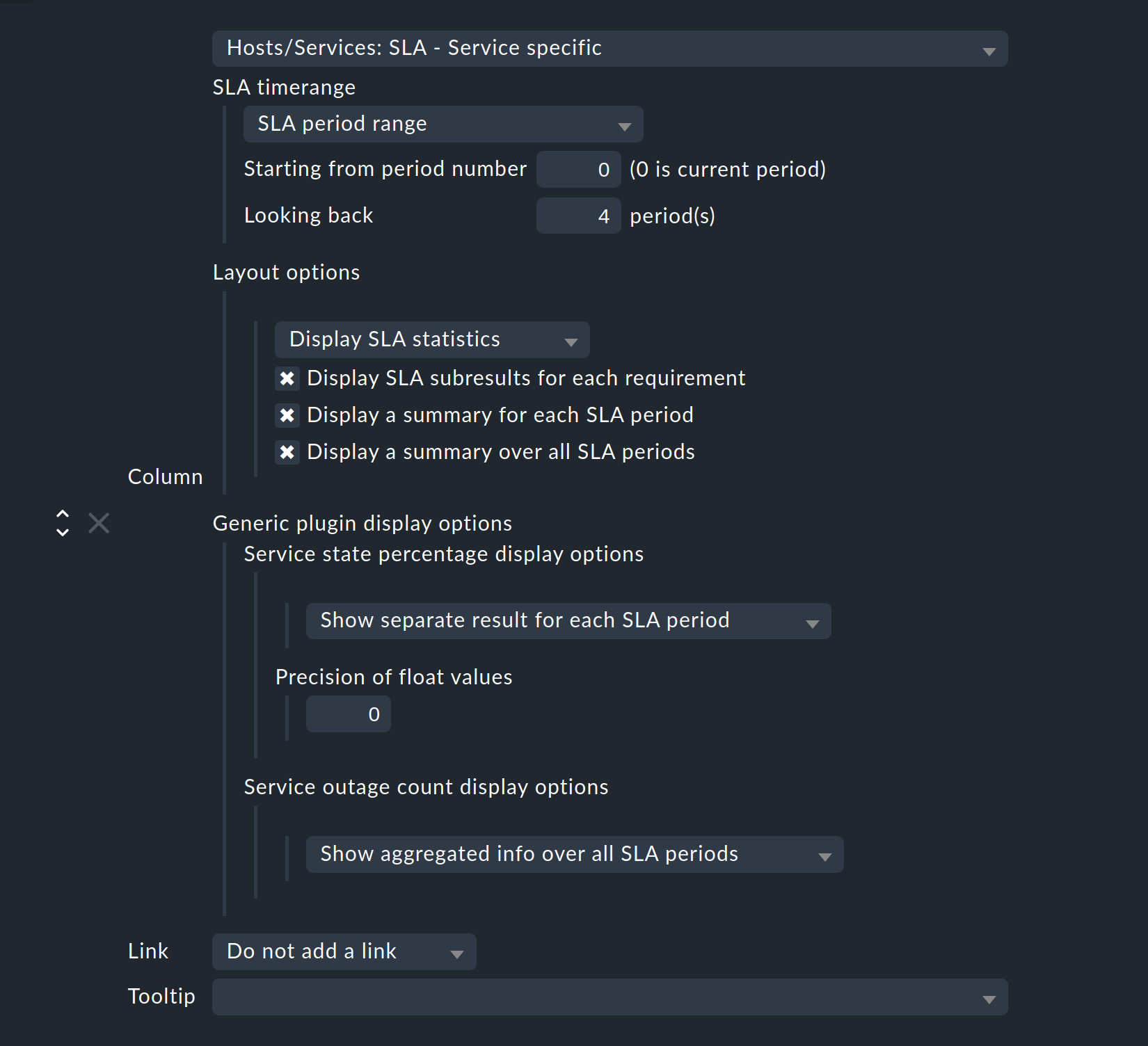Click the arrow on the top column type selector

click(991, 49)
